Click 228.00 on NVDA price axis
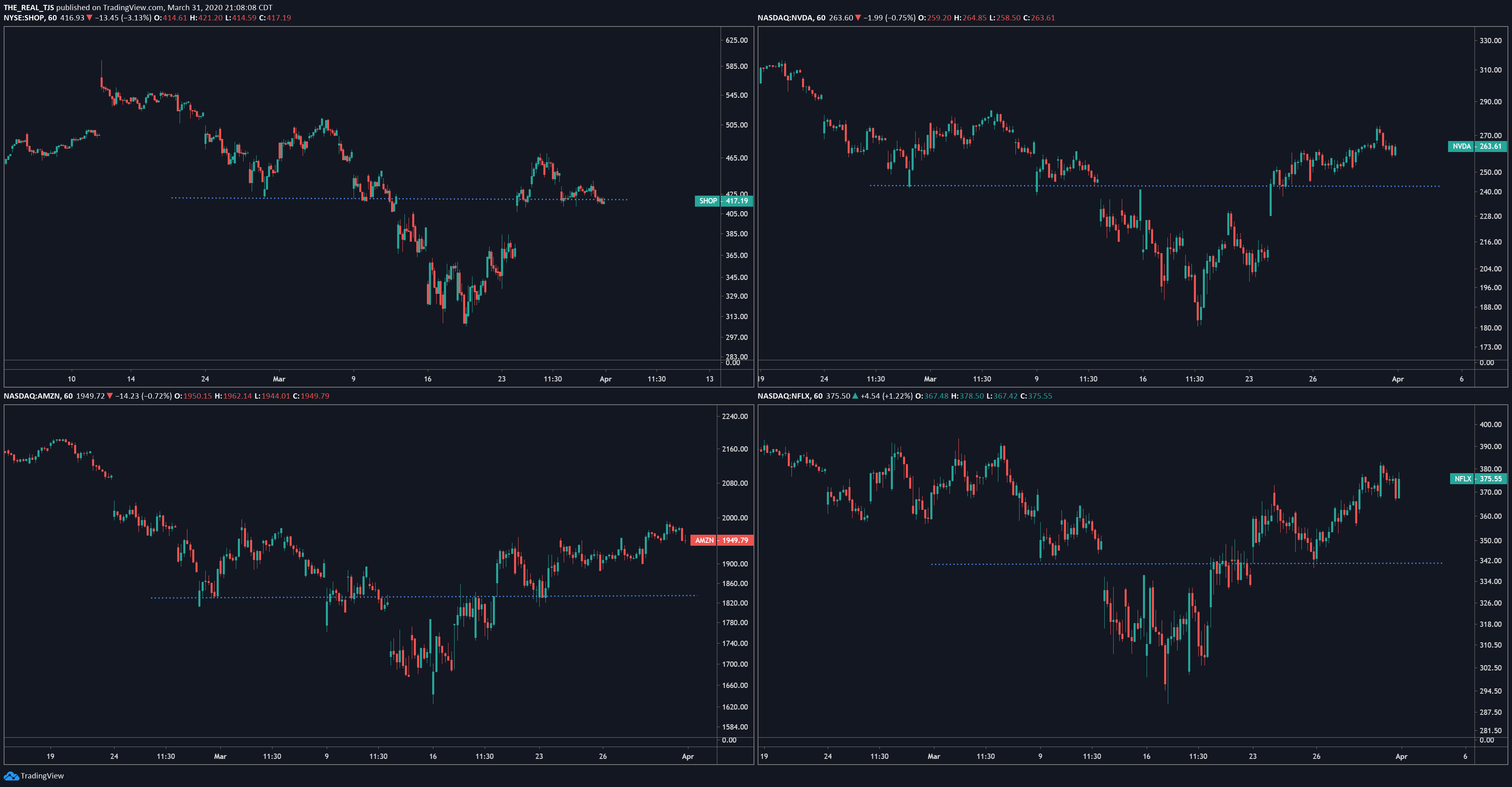The height and width of the screenshot is (787, 1512). coord(1490,216)
